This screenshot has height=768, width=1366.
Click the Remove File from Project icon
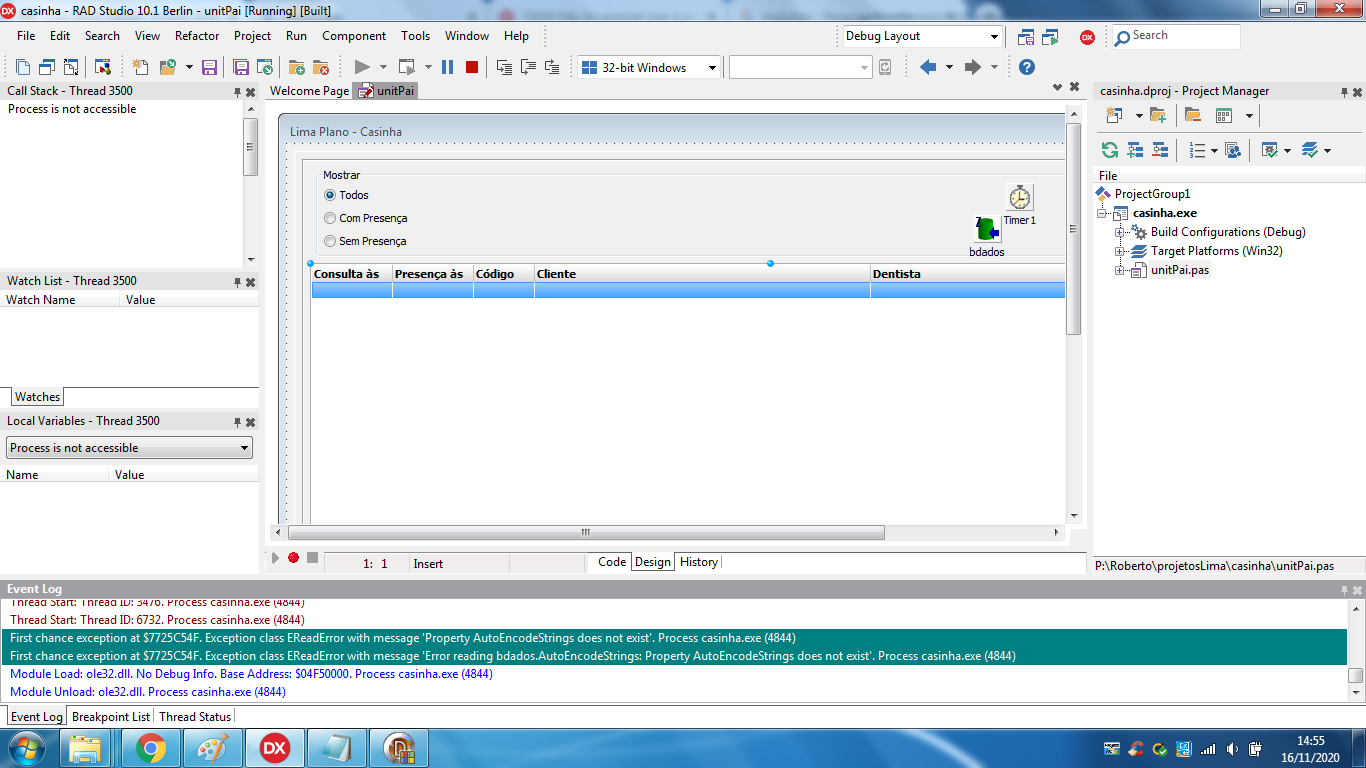point(321,67)
